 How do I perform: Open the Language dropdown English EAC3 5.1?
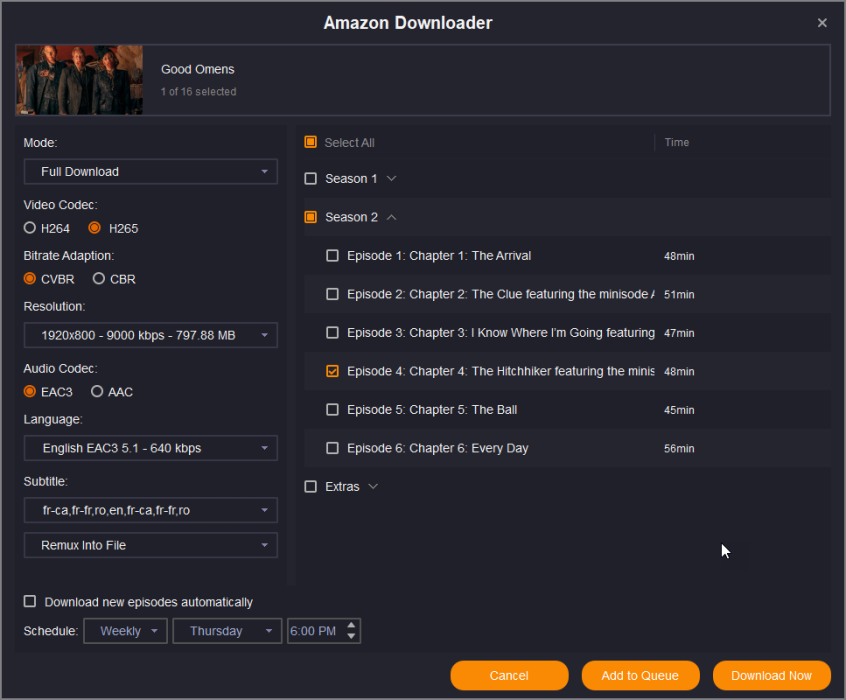point(151,448)
